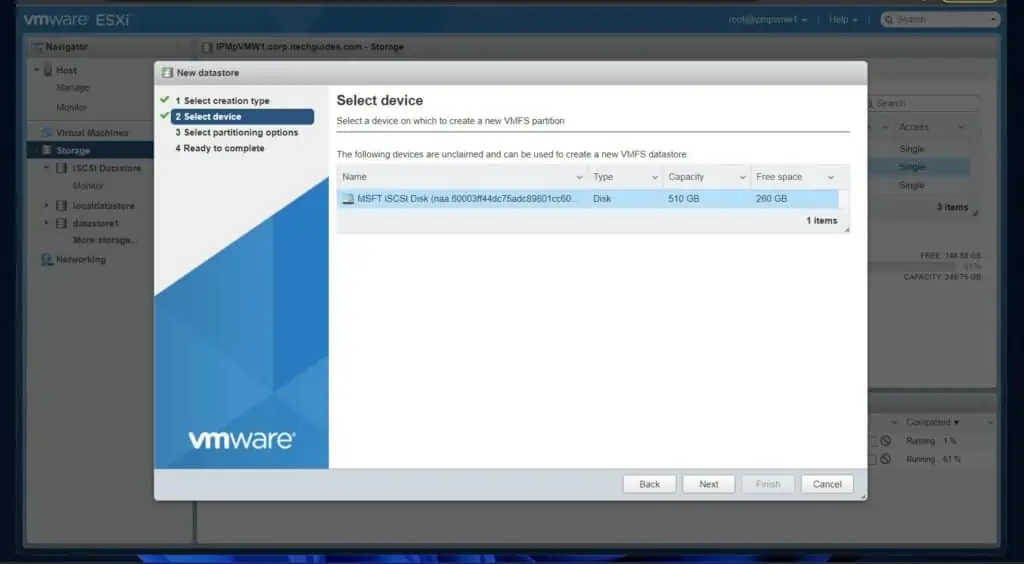Click the Free space column header label

pos(778,177)
